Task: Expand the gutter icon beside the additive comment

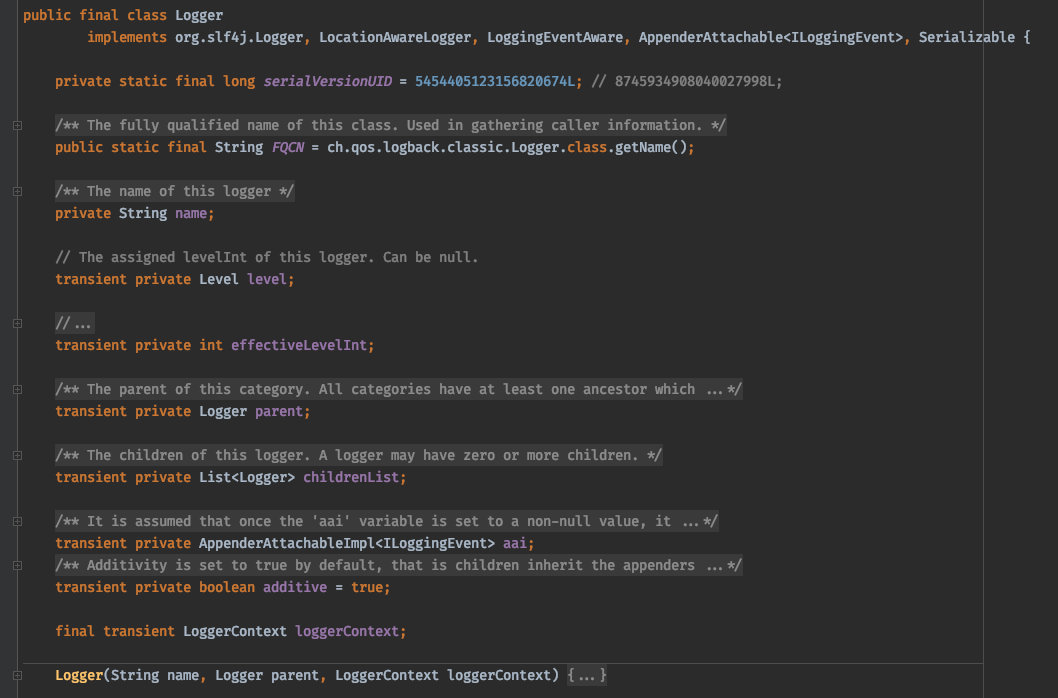Action: 16,565
